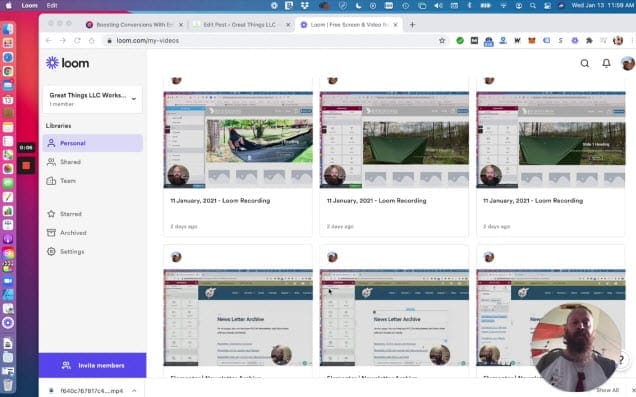Open Finder from the Dock

(x=8, y=29)
